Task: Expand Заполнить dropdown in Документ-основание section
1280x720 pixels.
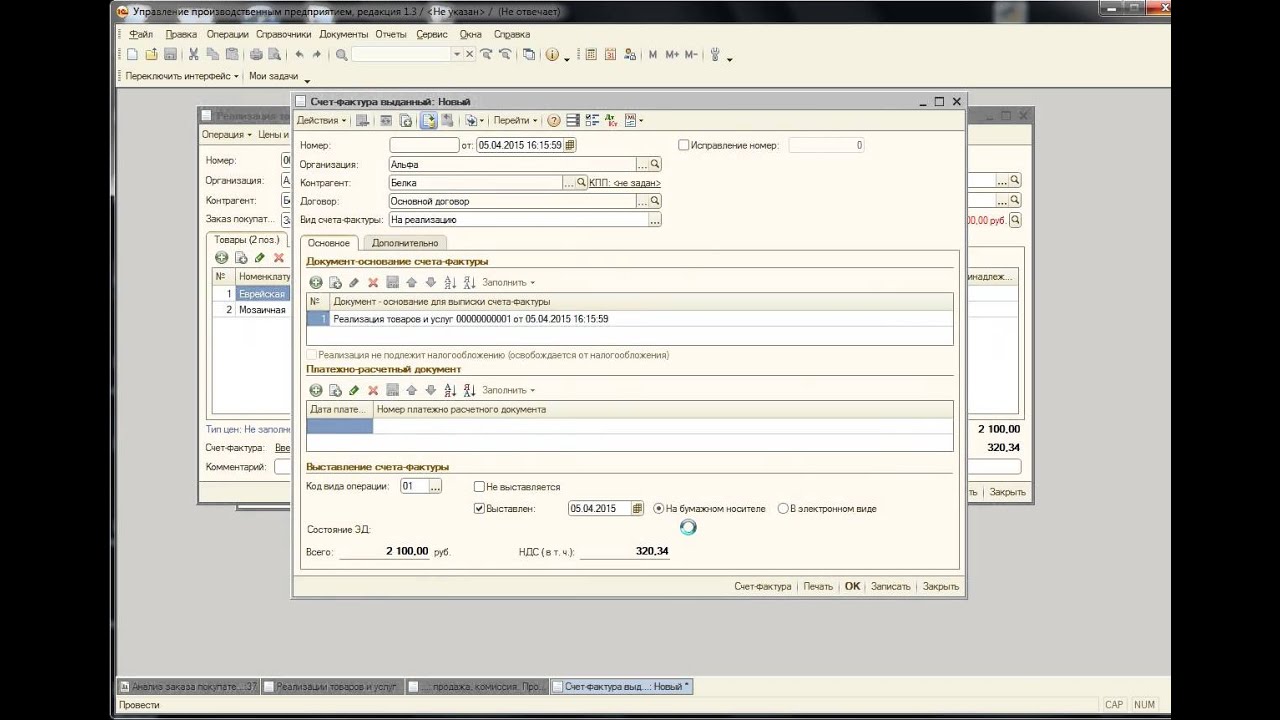Action: pyautogui.click(x=508, y=283)
